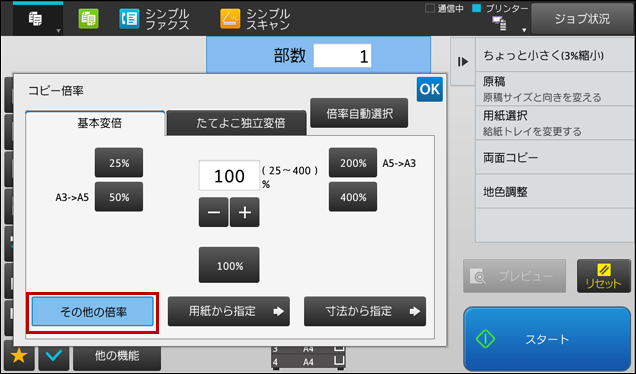Viewport: 636px width, 374px height.
Task: Click the Reset (リセット) button
Action: [604, 276]
